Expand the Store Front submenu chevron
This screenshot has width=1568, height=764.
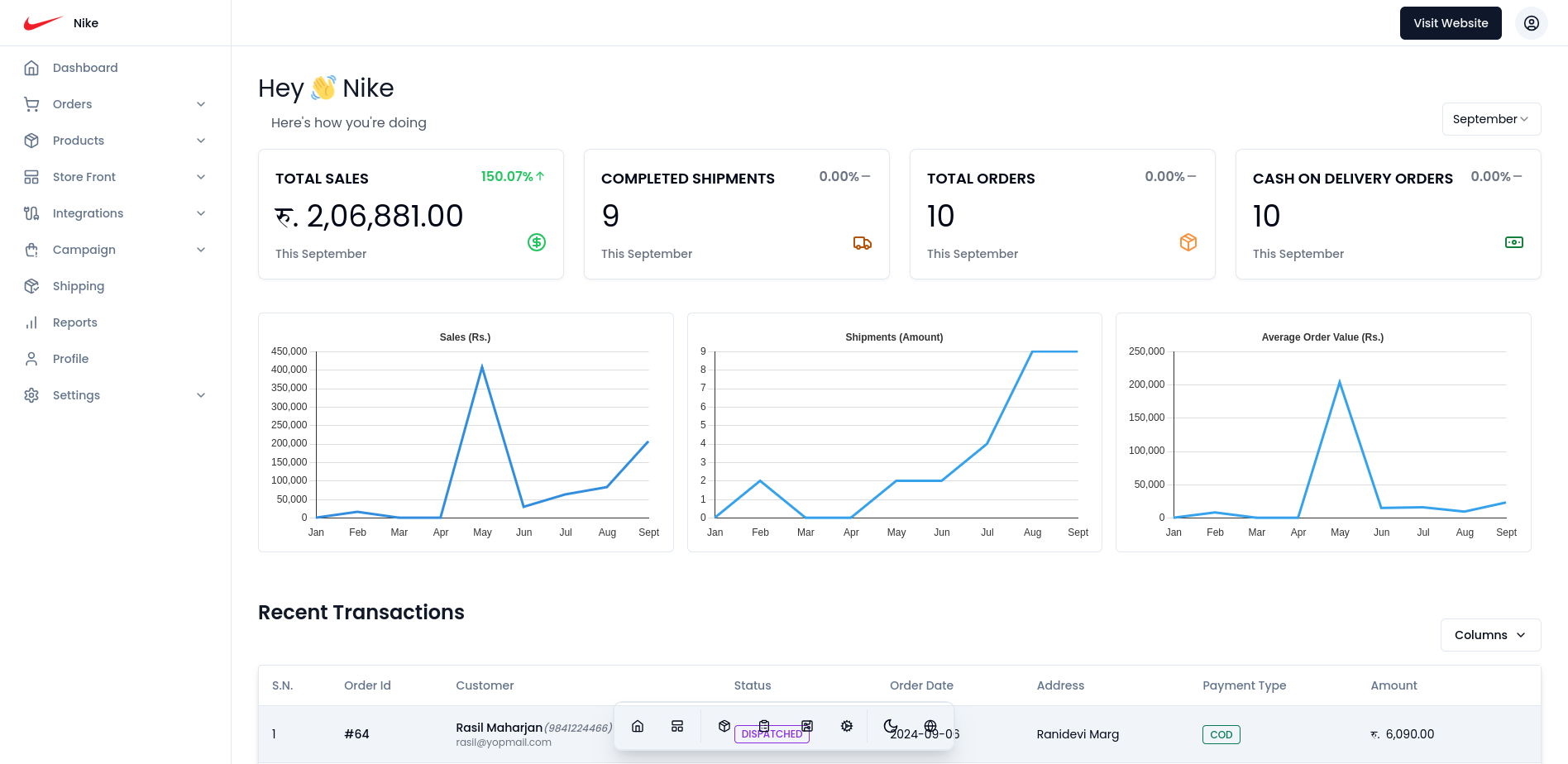201,177
